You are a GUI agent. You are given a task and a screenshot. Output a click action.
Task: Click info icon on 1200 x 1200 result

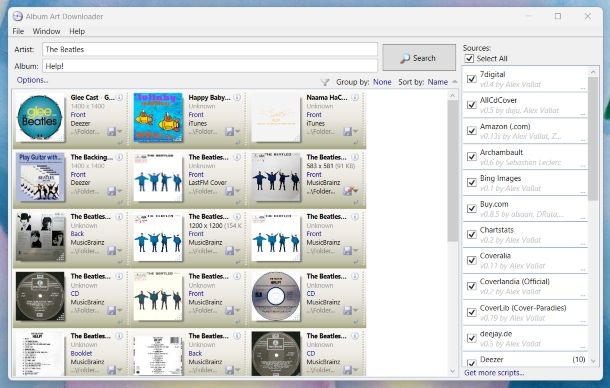tap(238, 217)
